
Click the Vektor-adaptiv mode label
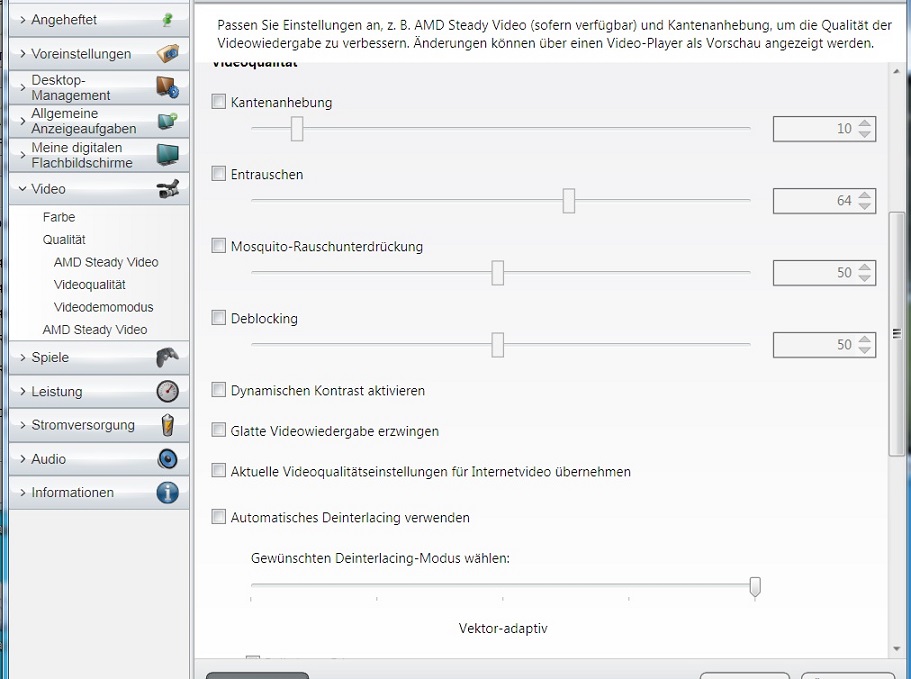503,628
